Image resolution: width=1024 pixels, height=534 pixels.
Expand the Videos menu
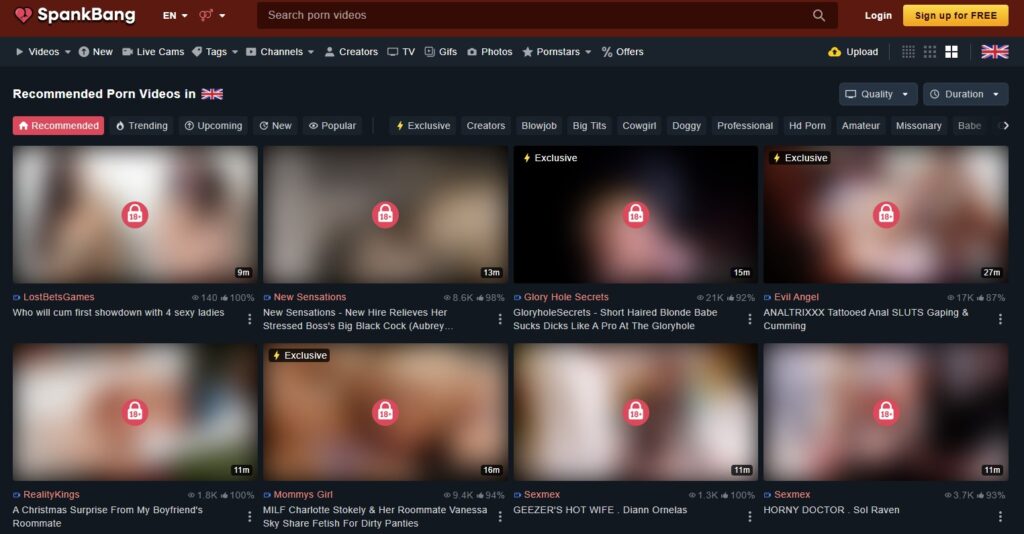pos(42,52)
